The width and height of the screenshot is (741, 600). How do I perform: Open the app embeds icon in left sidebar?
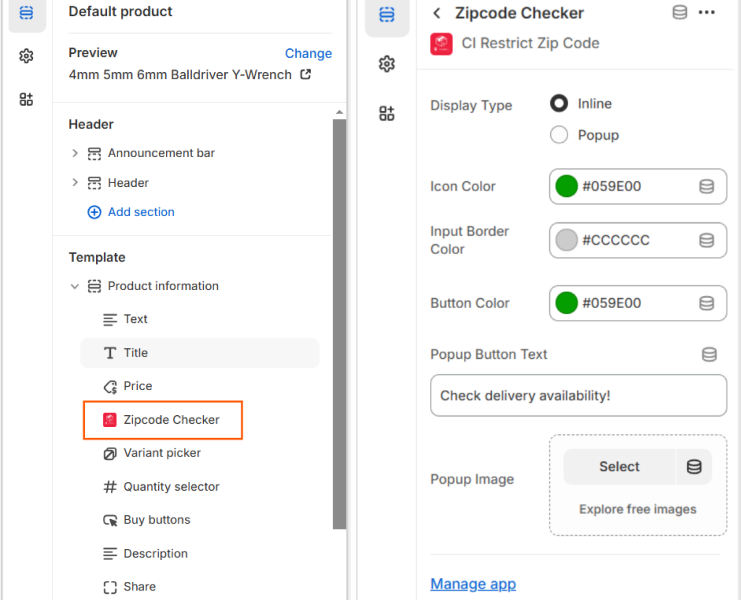point(26,99)
